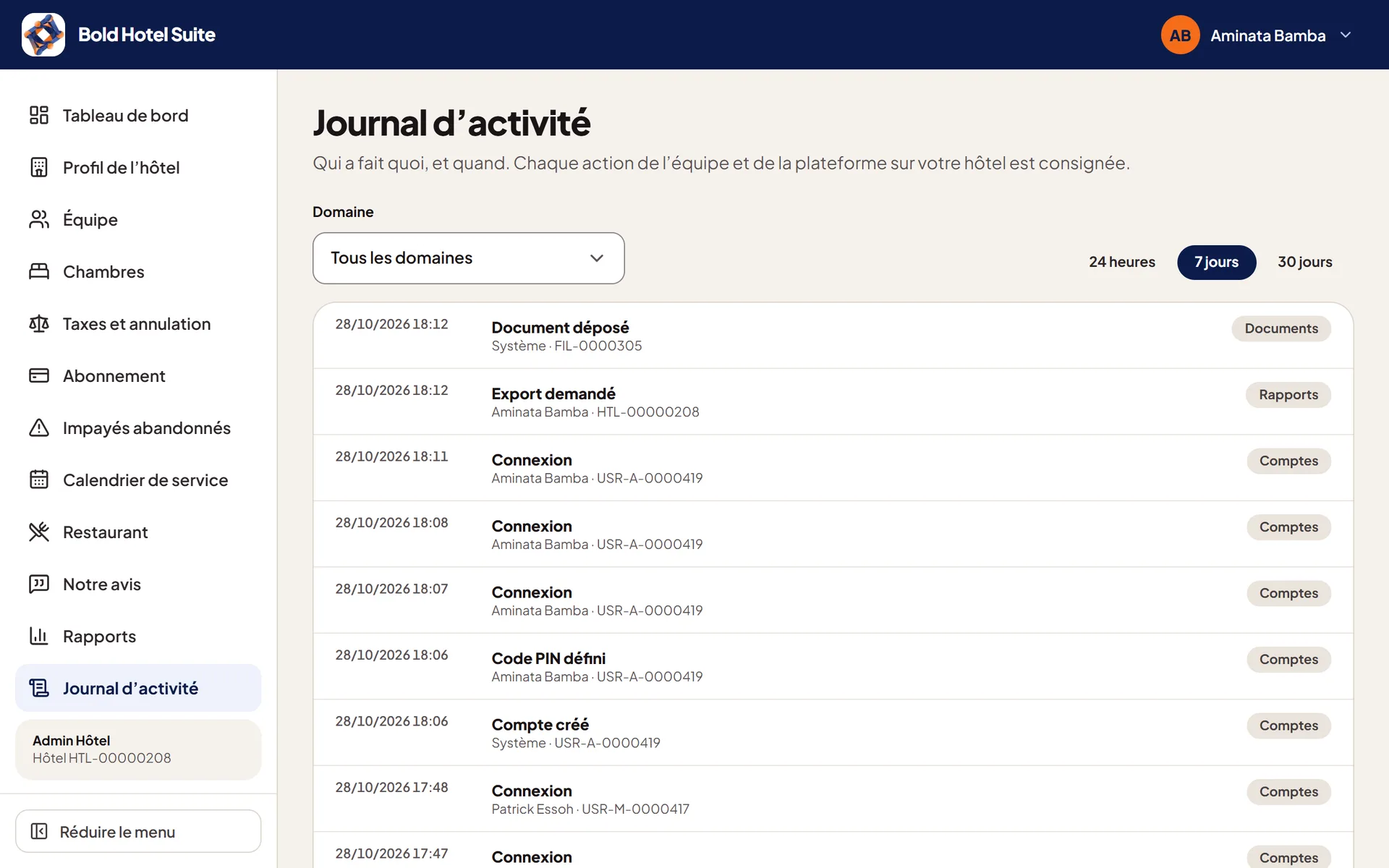
Task: Click the Profil de l'hôtel building icon
Action: [39, 167]
